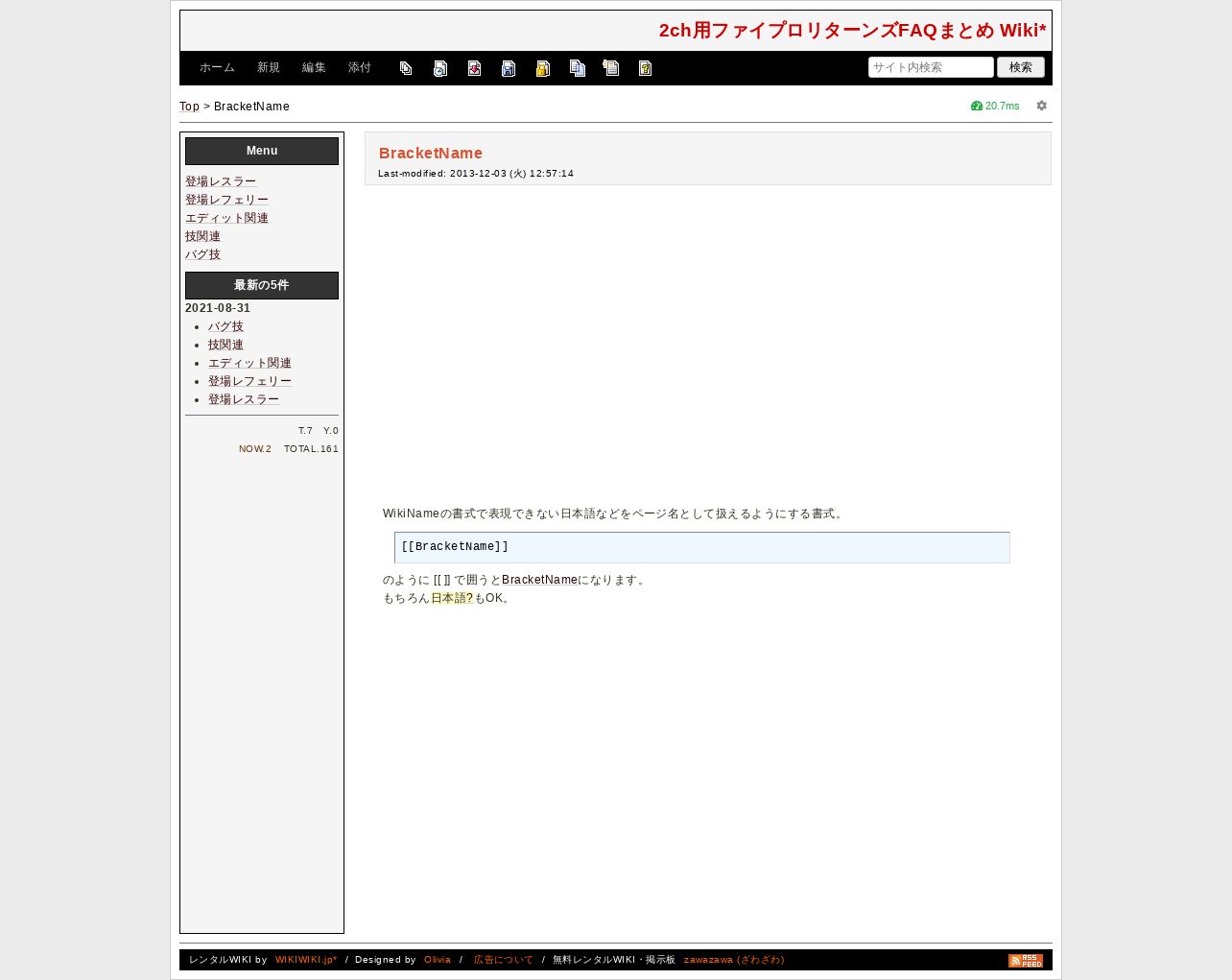Click the 検索 search button
The image size is (1232, 980).
[1021, 67]
